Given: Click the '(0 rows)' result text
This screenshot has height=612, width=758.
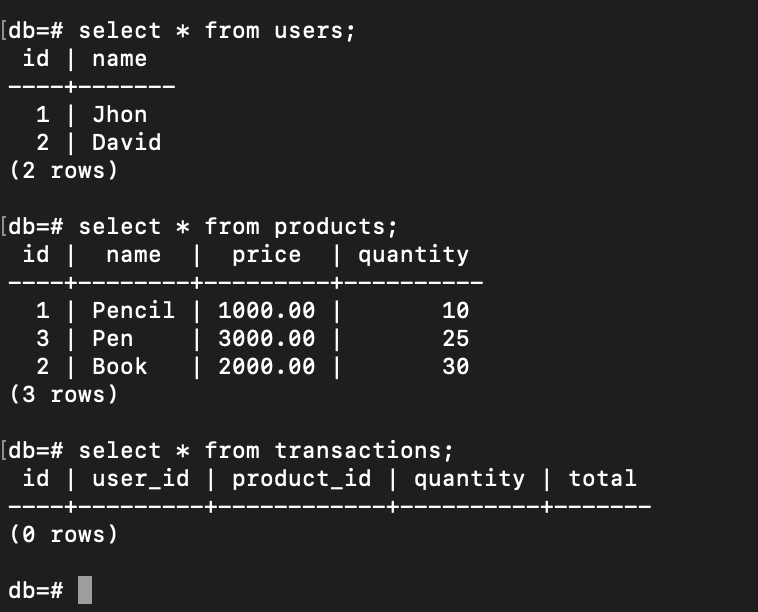Looking at the screenshot, I should tap(64, 535).
